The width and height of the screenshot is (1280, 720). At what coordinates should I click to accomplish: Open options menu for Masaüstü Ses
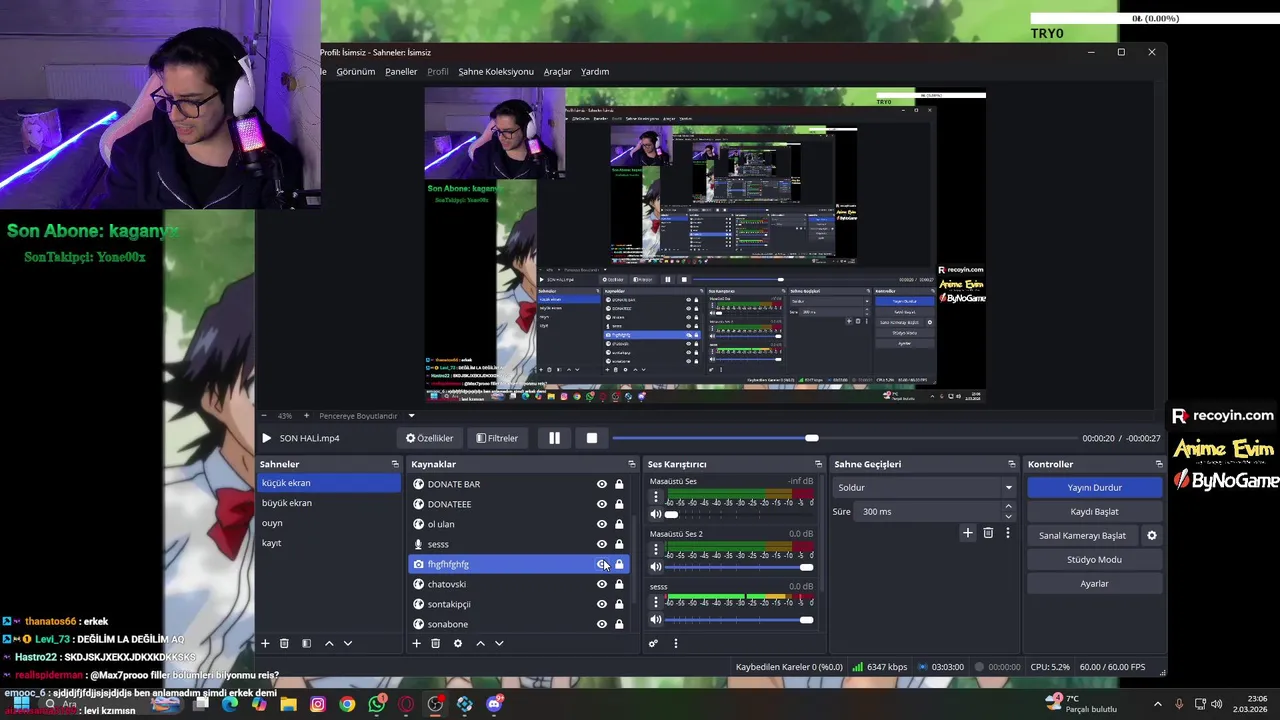pos(656,496)
